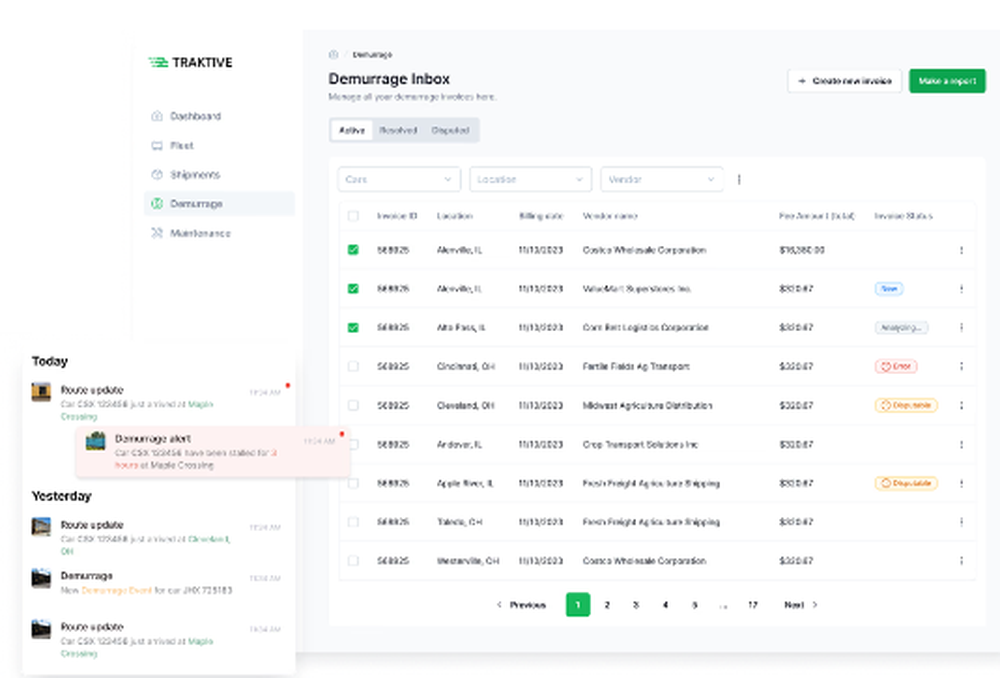Go to page 2
This screenshot has width=1000, height=678.
[607, 605]
